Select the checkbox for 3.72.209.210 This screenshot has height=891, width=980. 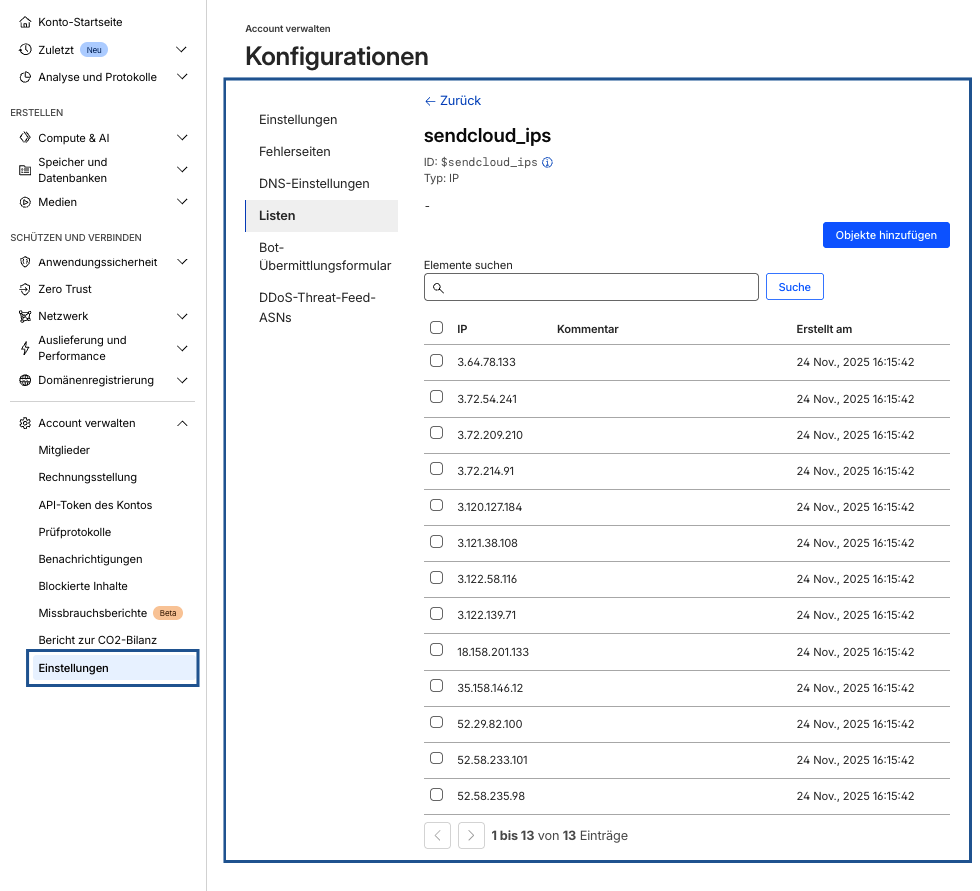click(436, 432)
